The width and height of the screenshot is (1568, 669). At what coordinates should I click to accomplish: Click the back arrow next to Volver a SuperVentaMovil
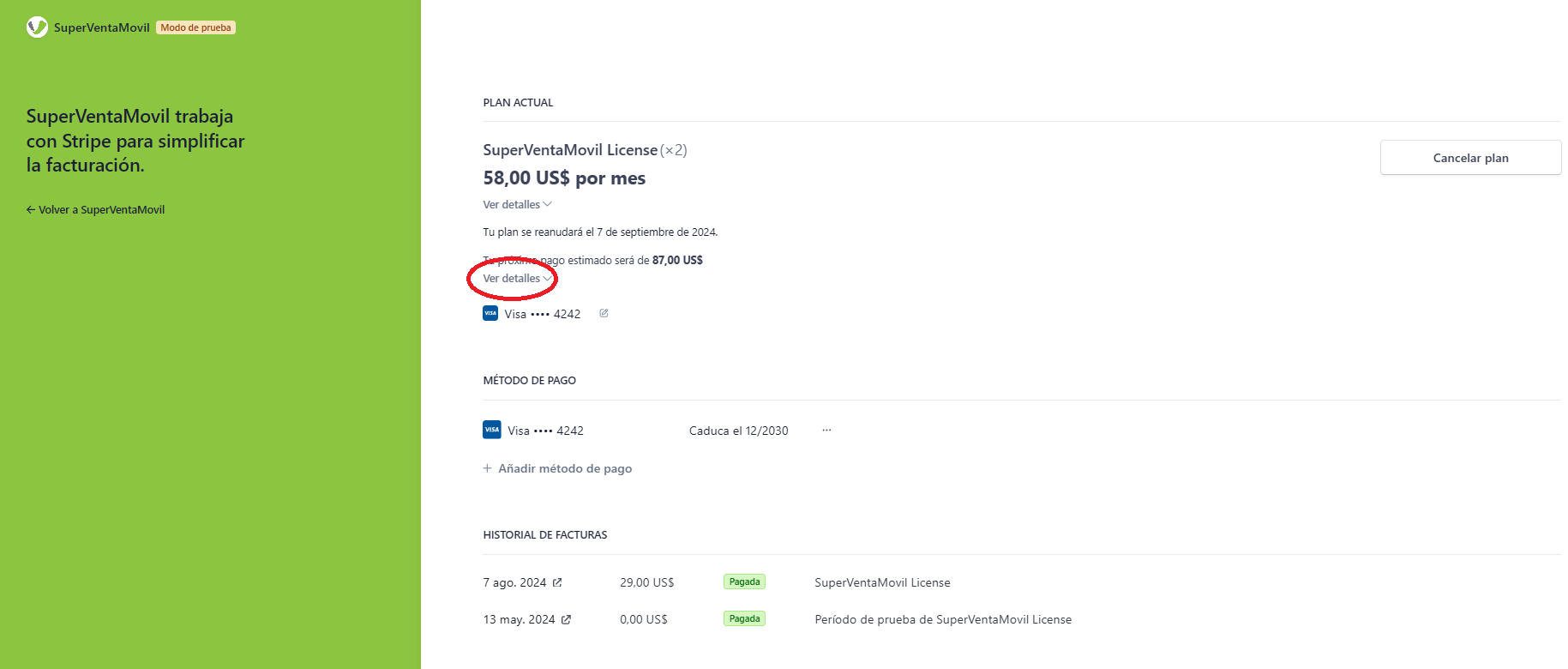pos(31,209)
